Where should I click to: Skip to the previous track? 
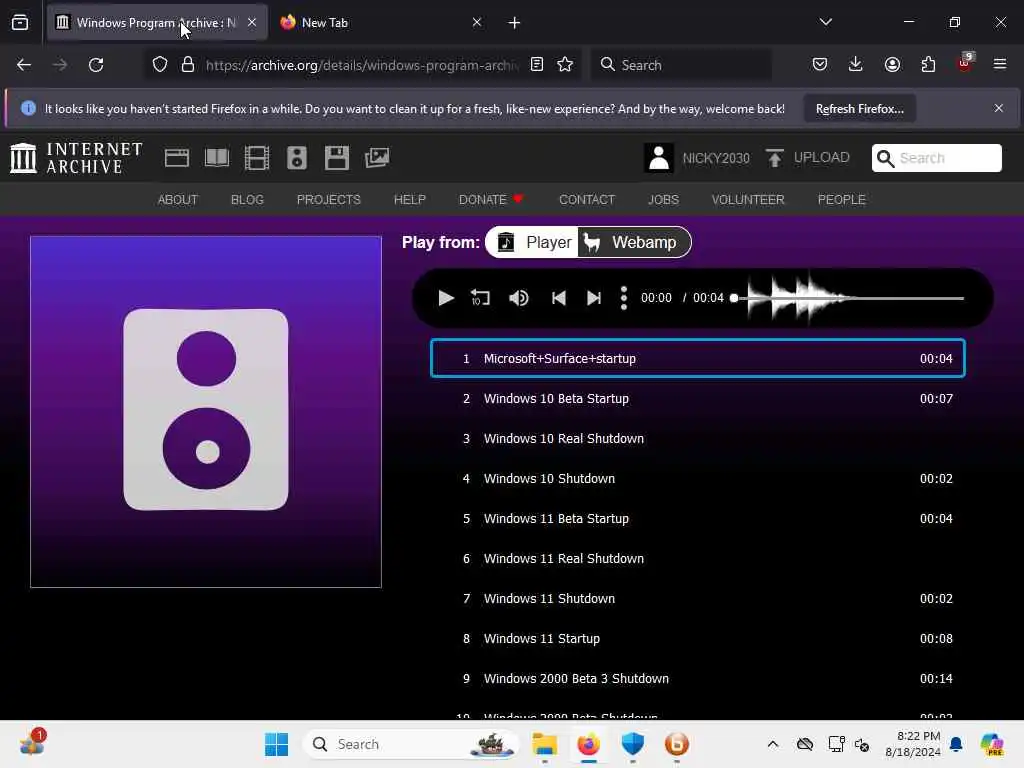tap(558, 298)
